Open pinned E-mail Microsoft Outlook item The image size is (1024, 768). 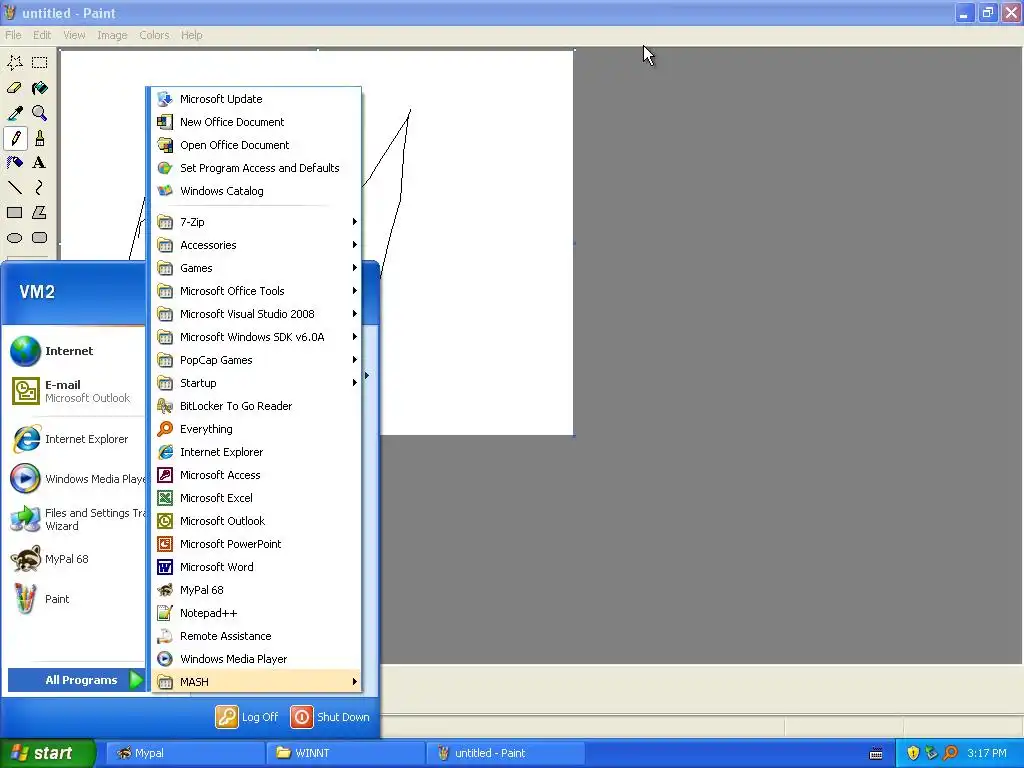tap(75, 391)
